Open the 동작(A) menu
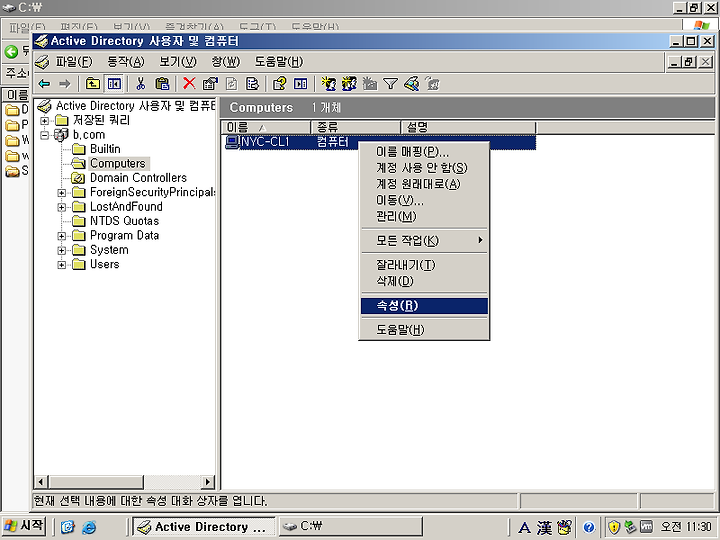This screenshot has width=720, height=540. [126, 62]
